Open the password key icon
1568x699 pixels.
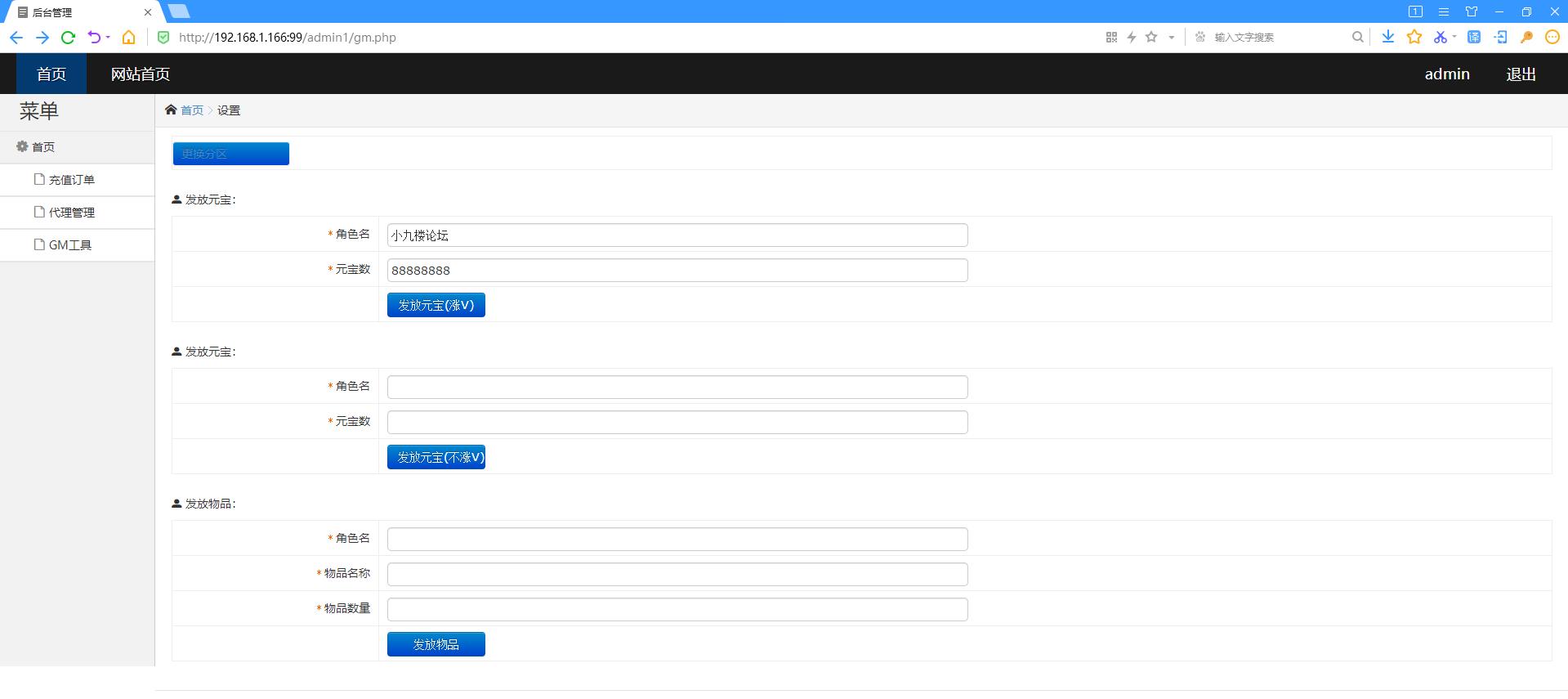(1526, 37)
